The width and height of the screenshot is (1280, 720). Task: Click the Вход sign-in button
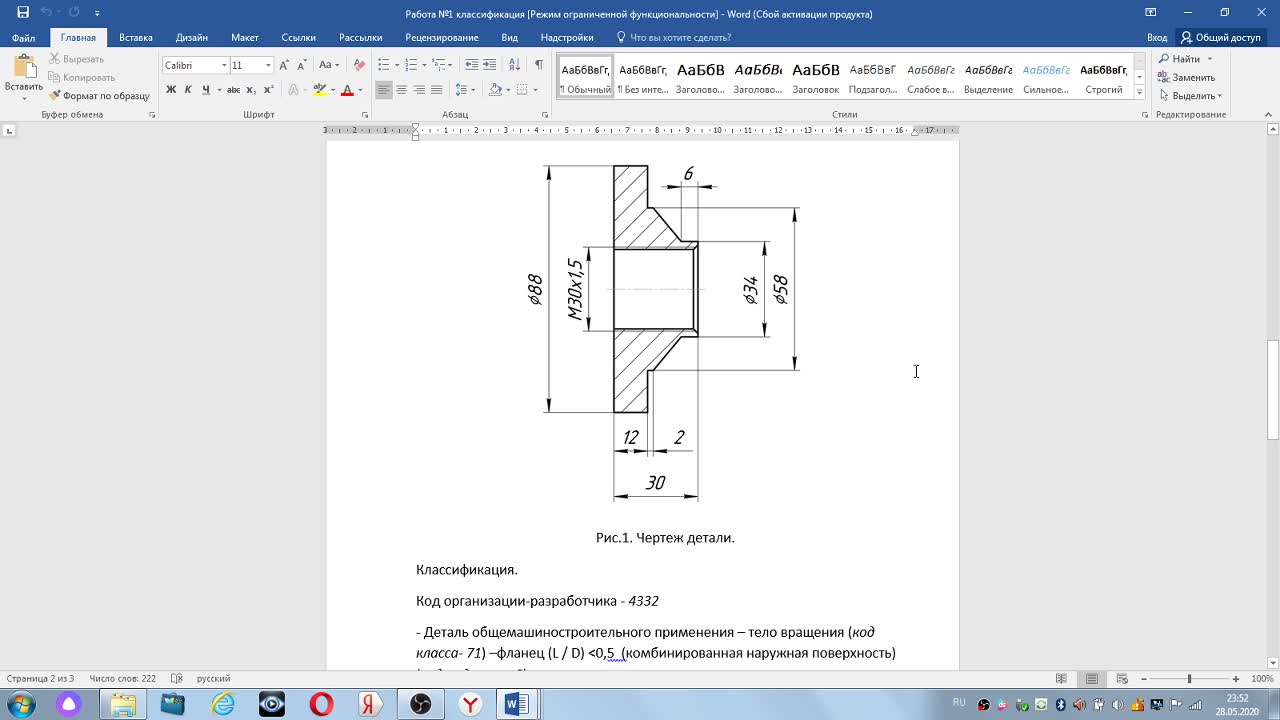pyautogui.click(x=1157, y=38)
